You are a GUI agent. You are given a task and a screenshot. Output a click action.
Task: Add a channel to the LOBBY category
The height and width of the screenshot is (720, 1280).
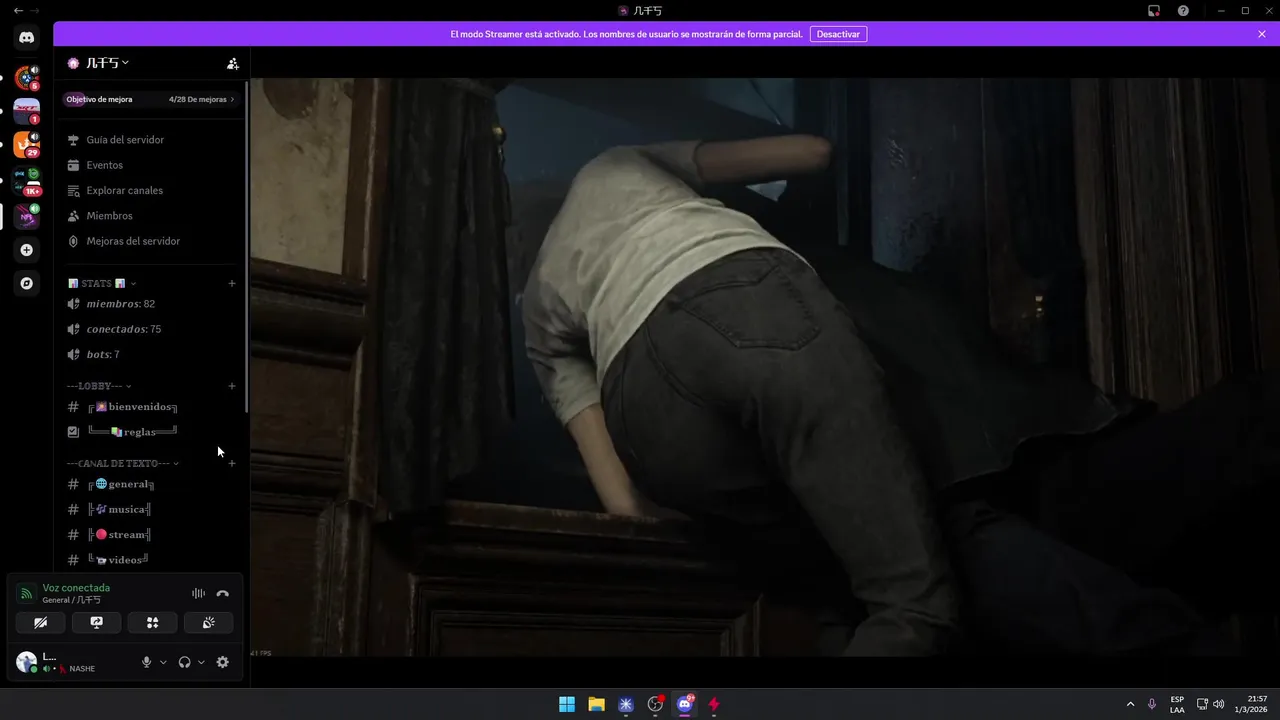pos(232,386)
